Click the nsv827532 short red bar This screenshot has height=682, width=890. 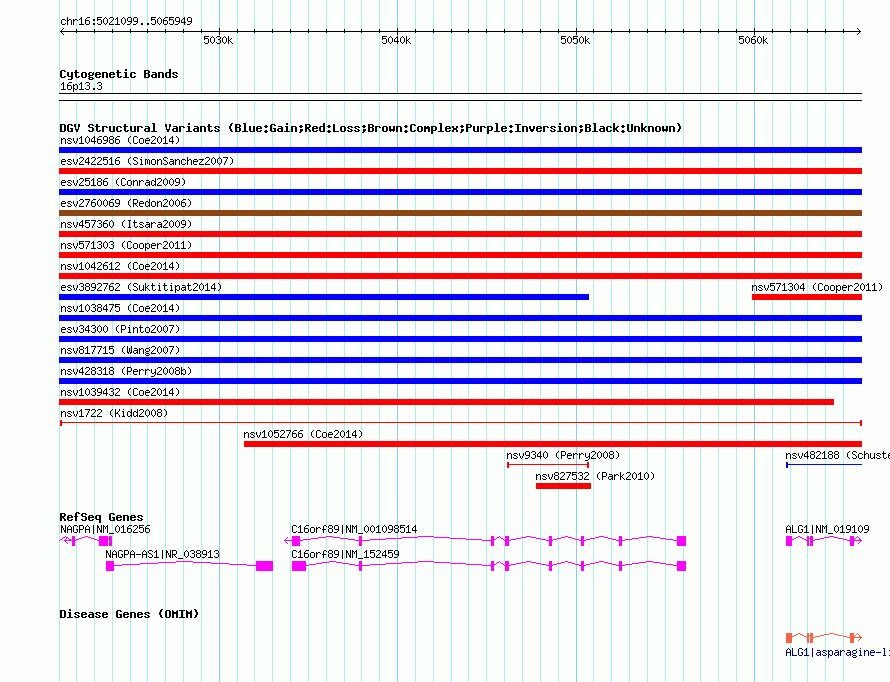(x=564, y=486)
